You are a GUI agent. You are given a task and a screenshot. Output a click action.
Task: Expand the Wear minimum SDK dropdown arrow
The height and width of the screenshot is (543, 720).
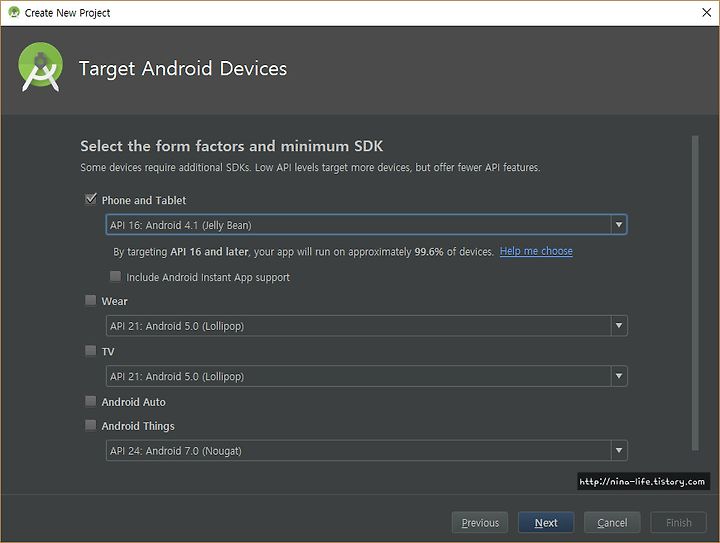[619, 326]
